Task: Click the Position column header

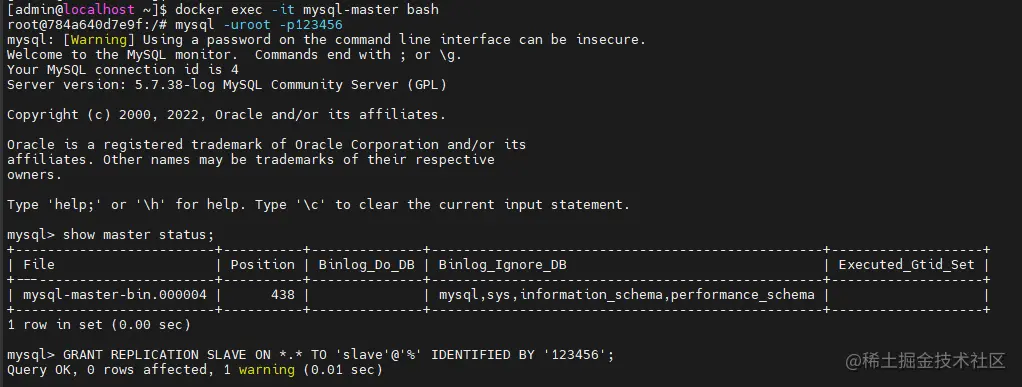Action: point(263,265)
